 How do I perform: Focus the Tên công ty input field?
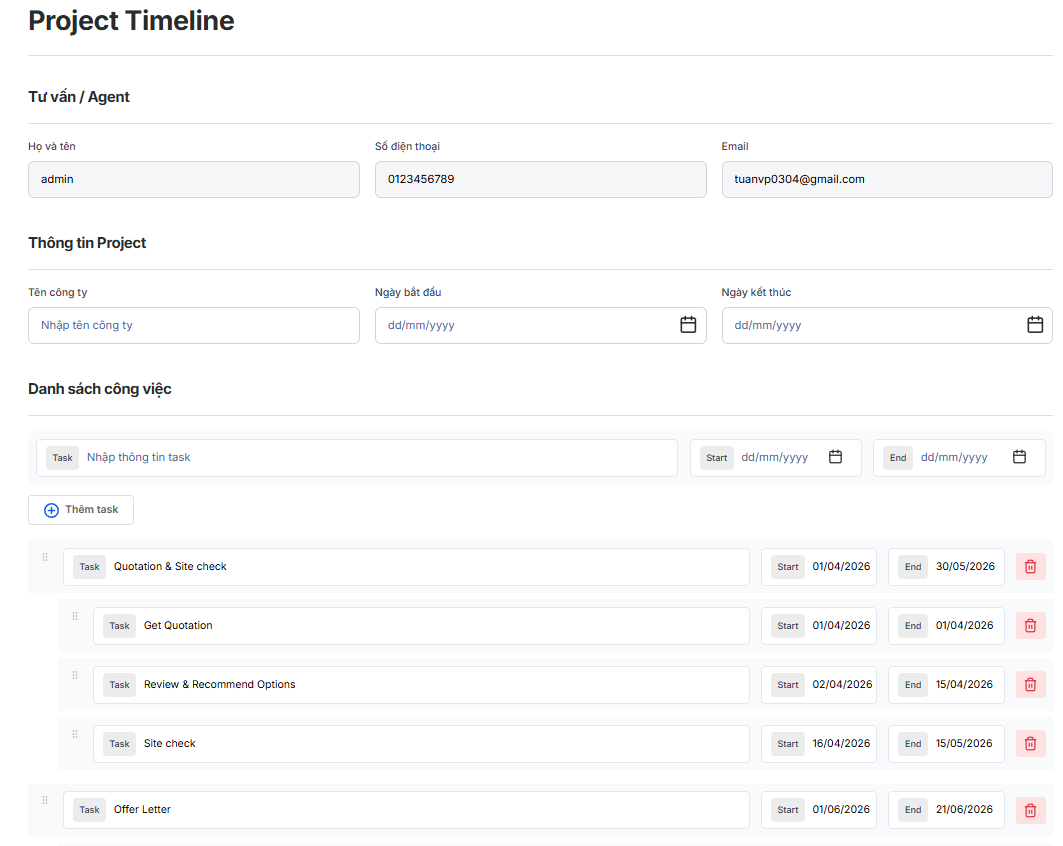pos(193,326)
